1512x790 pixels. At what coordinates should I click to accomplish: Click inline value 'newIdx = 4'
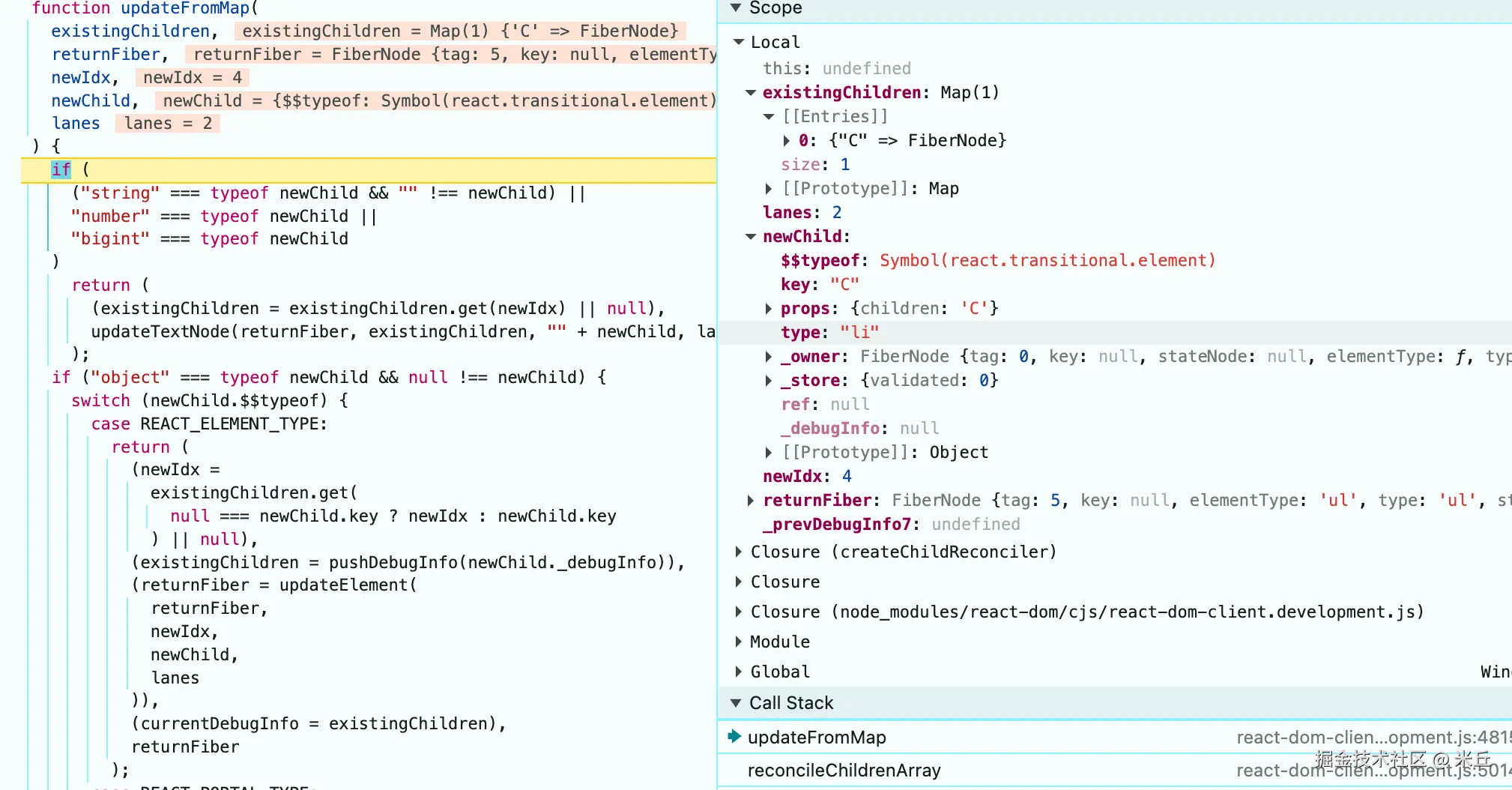pos(193,77)
